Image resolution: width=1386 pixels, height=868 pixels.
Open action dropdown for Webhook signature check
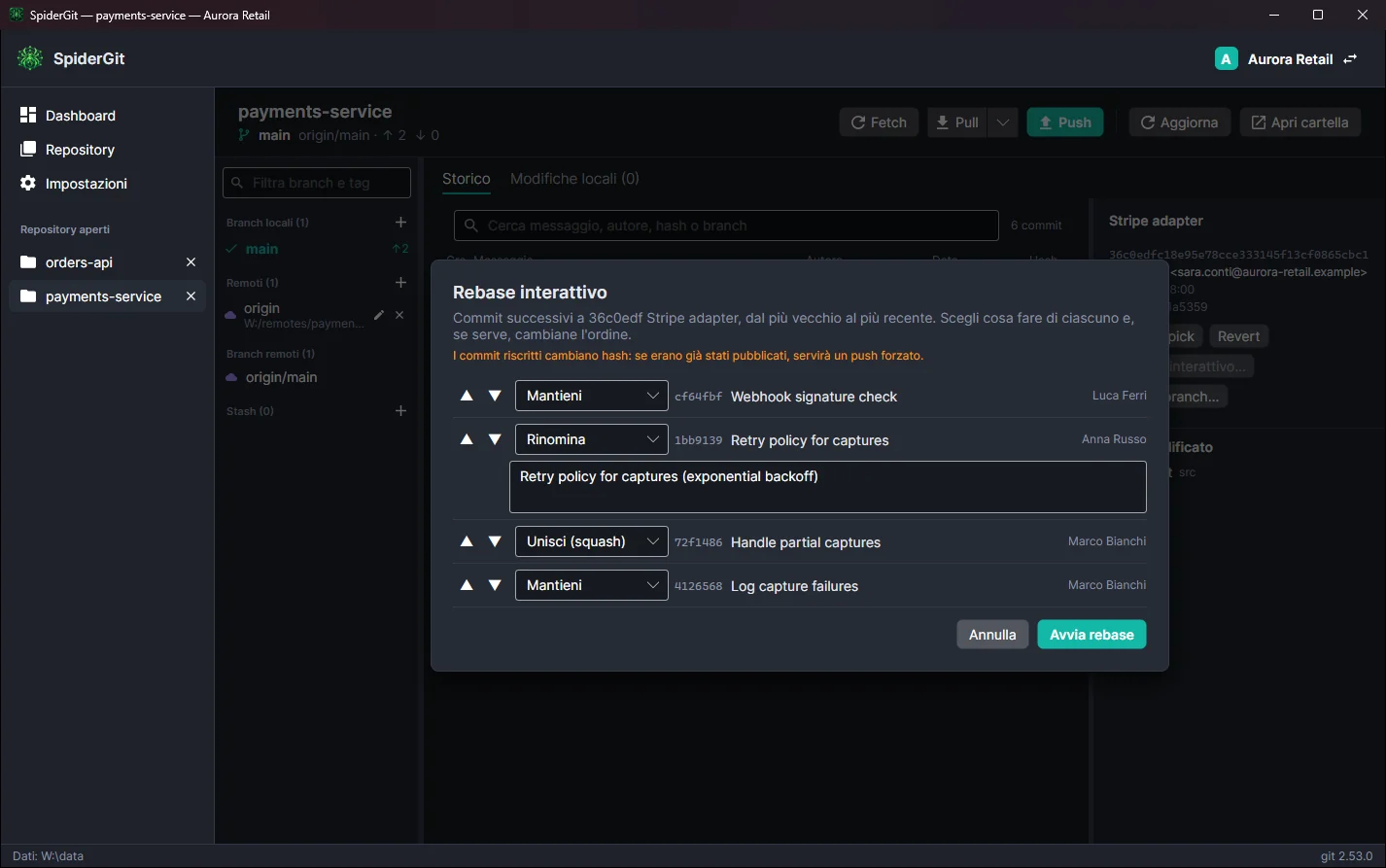click(x=592, y=396)
